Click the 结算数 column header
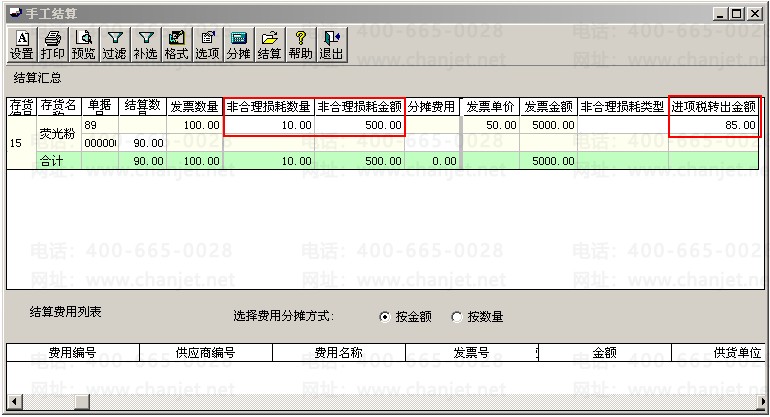Screen dimensions: 770x417 tap(142, 107)
